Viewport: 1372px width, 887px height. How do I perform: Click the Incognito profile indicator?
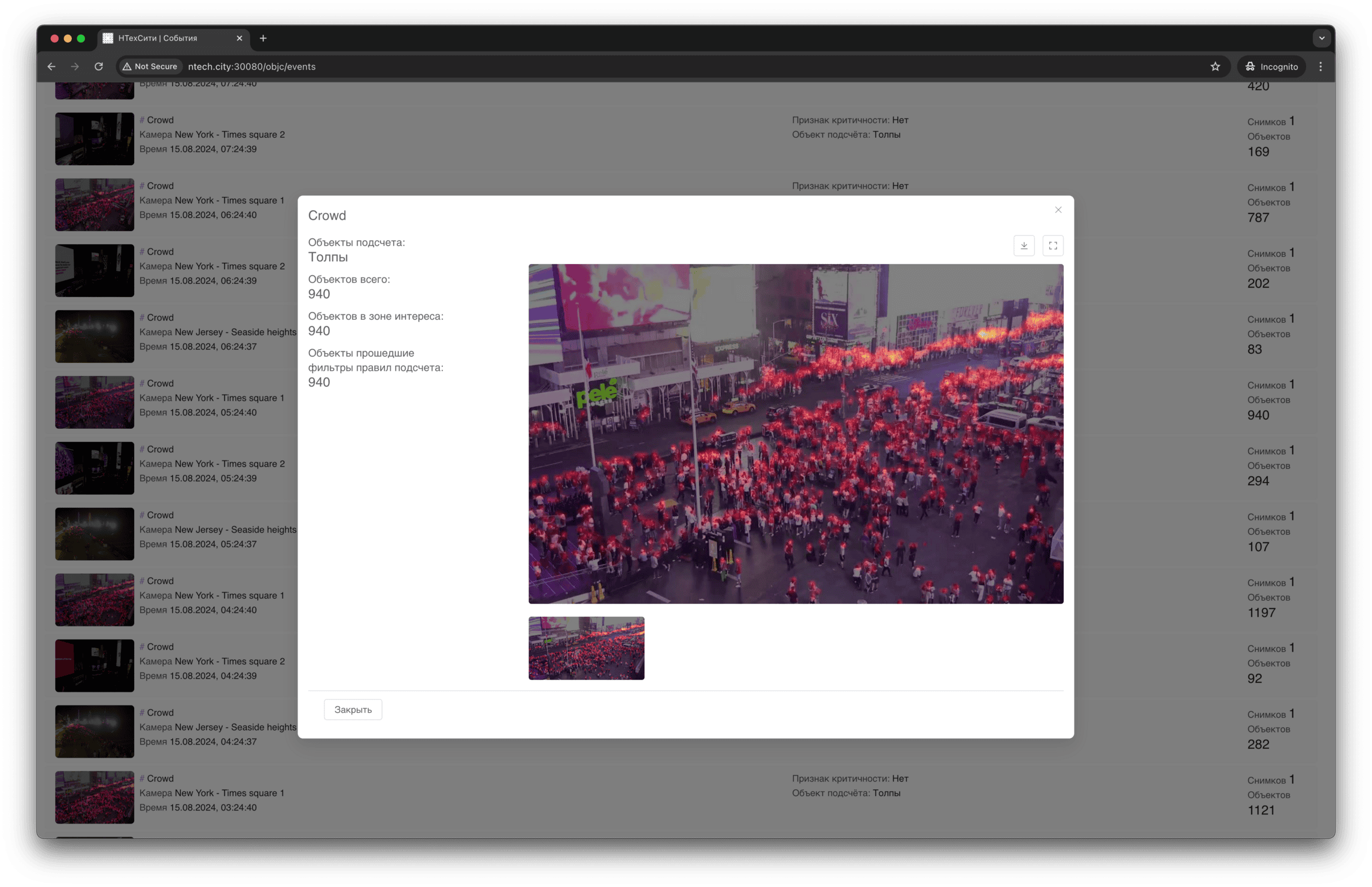point(1271,66)
